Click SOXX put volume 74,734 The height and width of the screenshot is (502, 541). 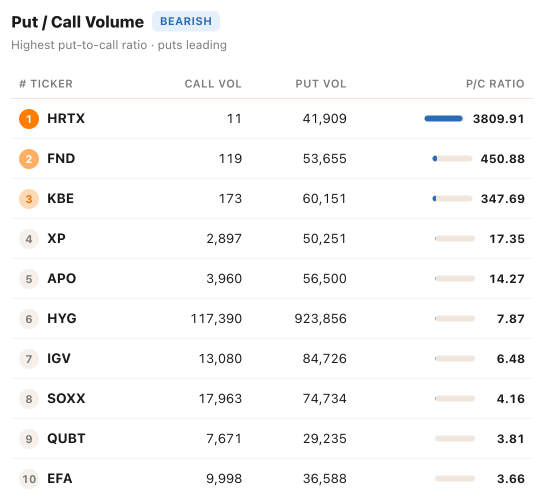325,399
